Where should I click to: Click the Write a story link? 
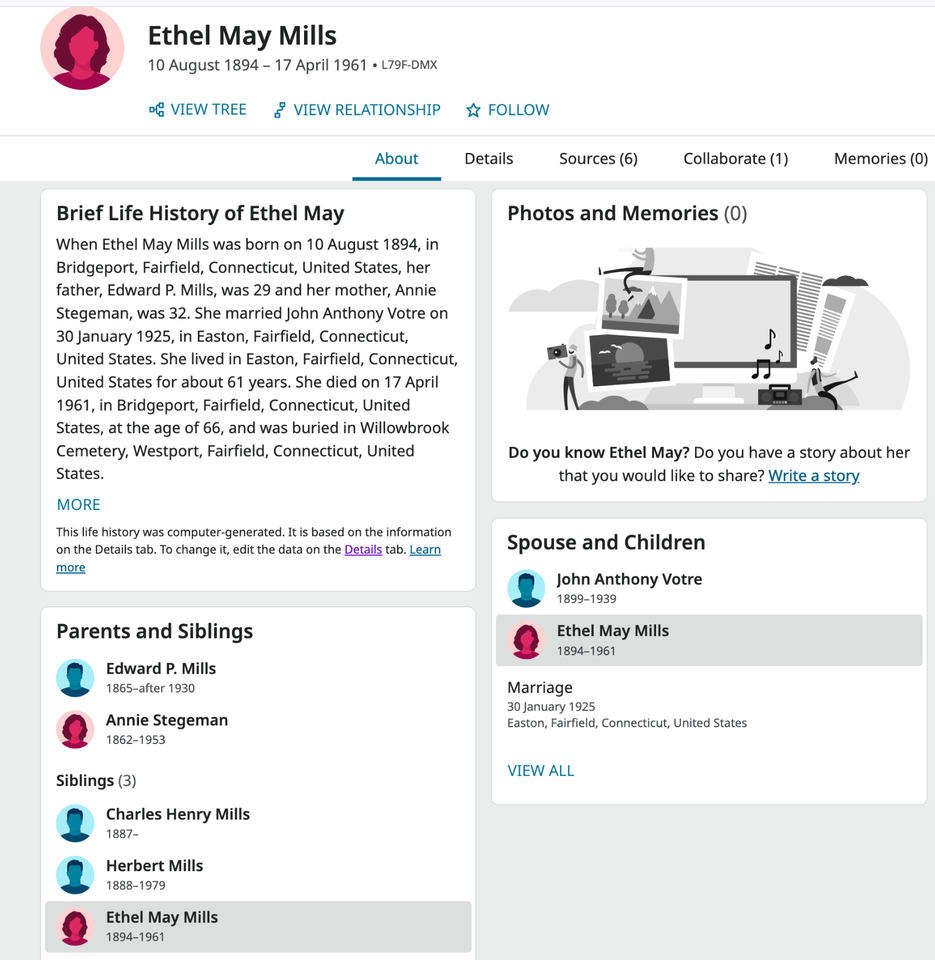pyautogui.click(x=814, y=476)
